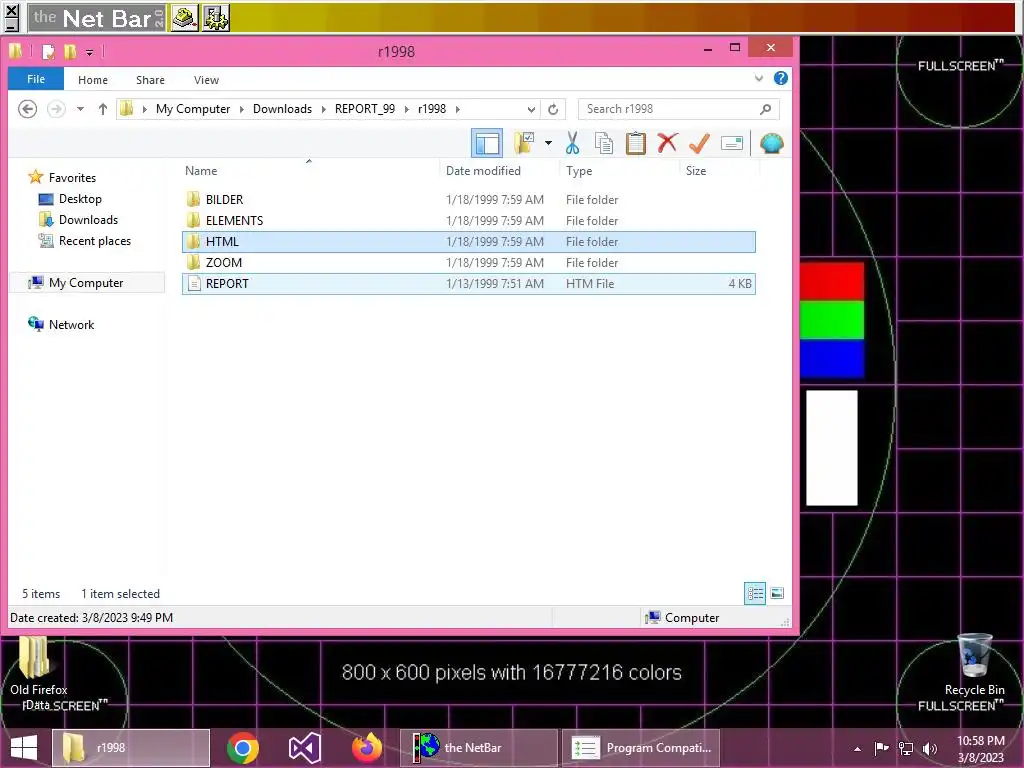Close the Net Bar with its X button
Viewport: 1024px width, 768px height.
click(11, 10)
